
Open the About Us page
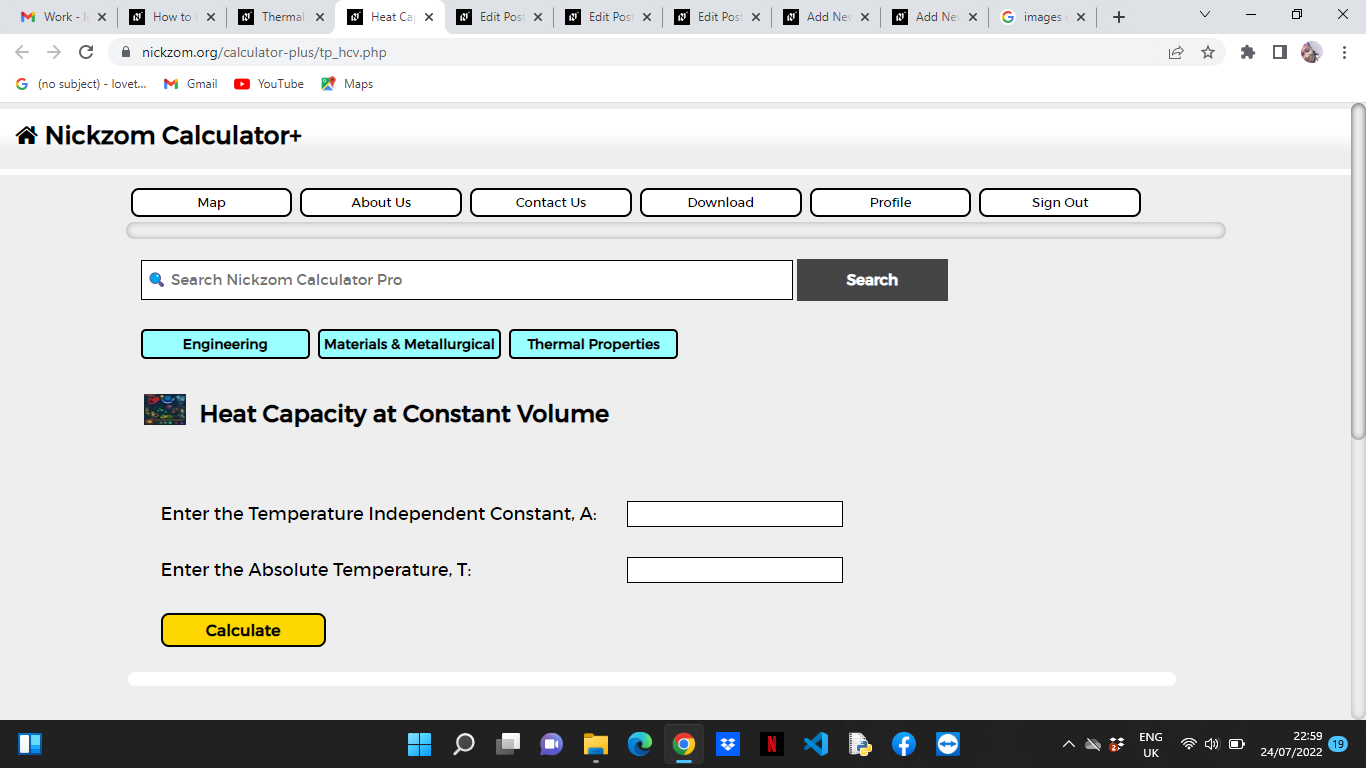[x=381, y=202]
